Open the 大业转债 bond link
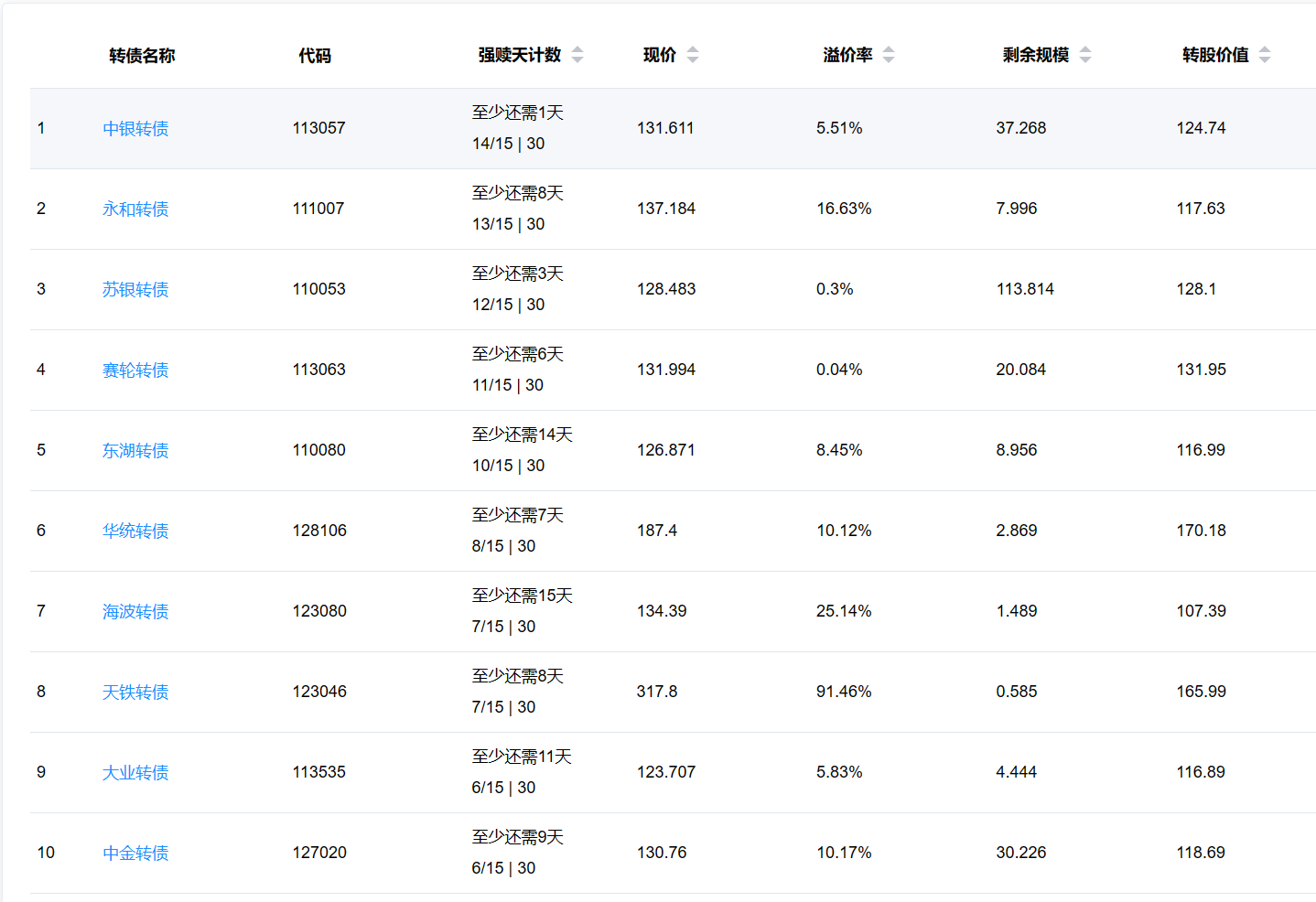The image size is (1316, 902). pos(135,773)
